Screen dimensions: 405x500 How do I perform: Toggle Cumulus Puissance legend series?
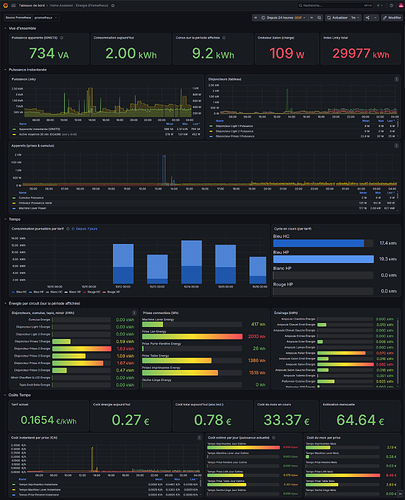[x=31, y=198]
